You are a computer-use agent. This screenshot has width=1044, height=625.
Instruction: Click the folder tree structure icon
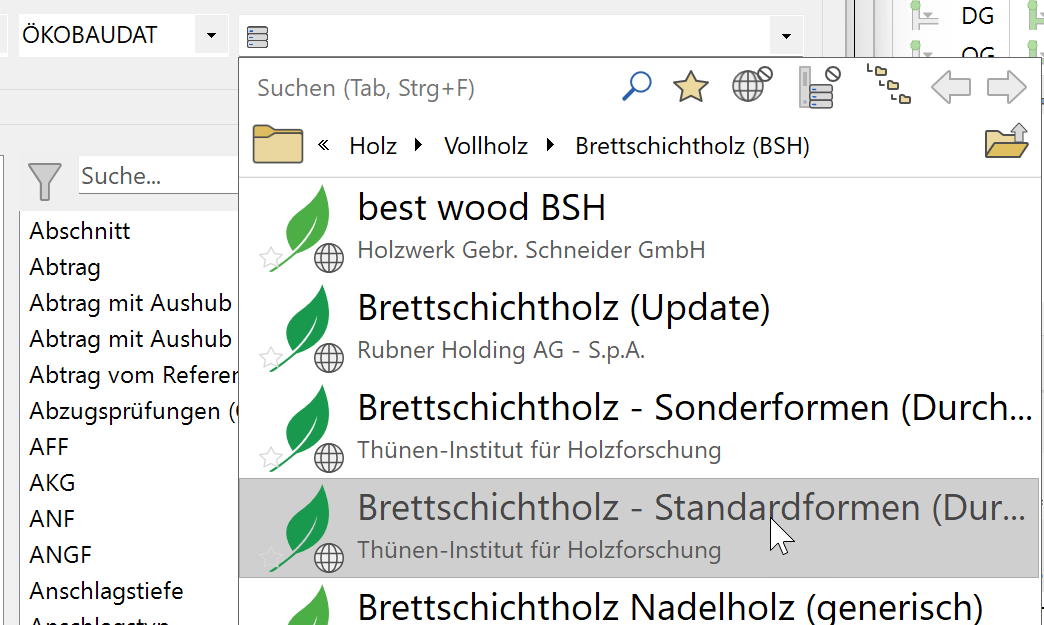888,84
